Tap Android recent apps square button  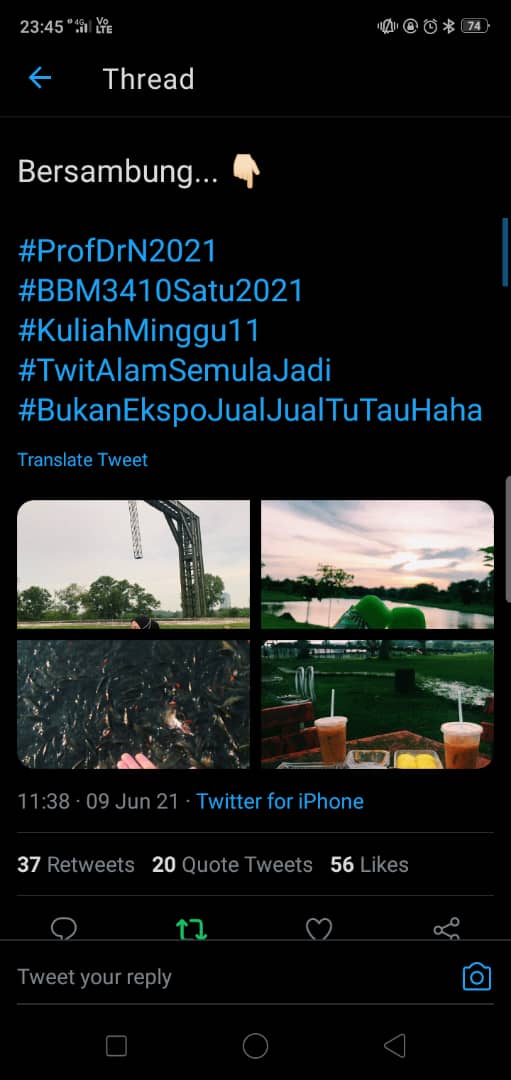click(x=116, y=1046)
